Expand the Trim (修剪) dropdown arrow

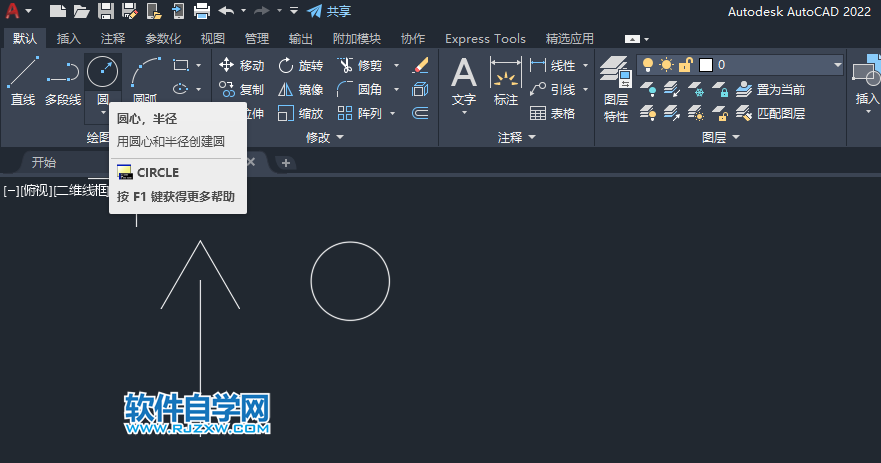coord(397,66)
